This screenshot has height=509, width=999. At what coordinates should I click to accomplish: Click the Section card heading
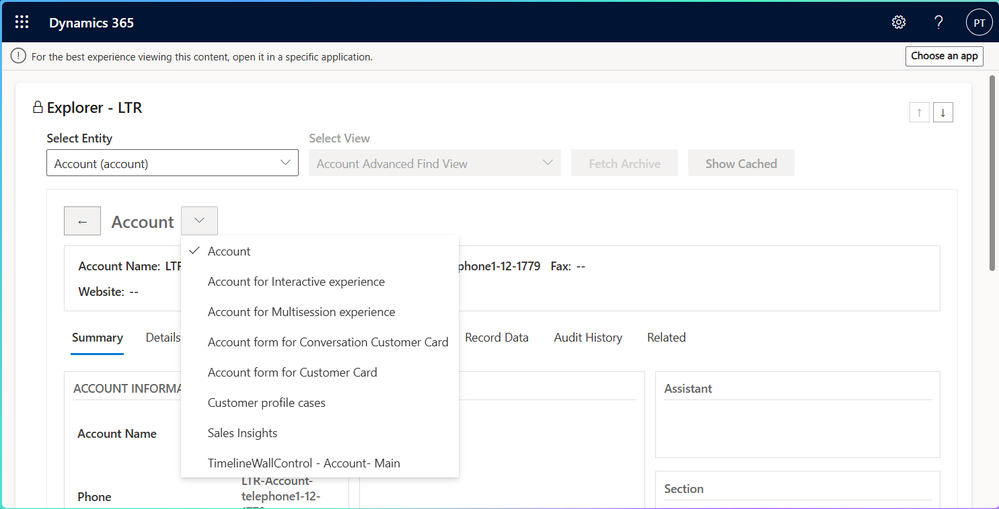pyautogui.click(x=684, y=489)
